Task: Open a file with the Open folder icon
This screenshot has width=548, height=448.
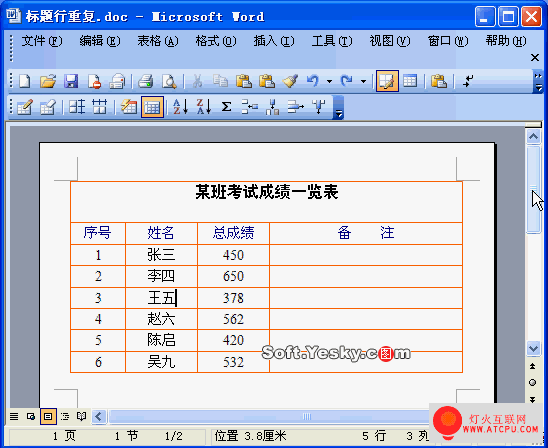Action: [48, 81]
